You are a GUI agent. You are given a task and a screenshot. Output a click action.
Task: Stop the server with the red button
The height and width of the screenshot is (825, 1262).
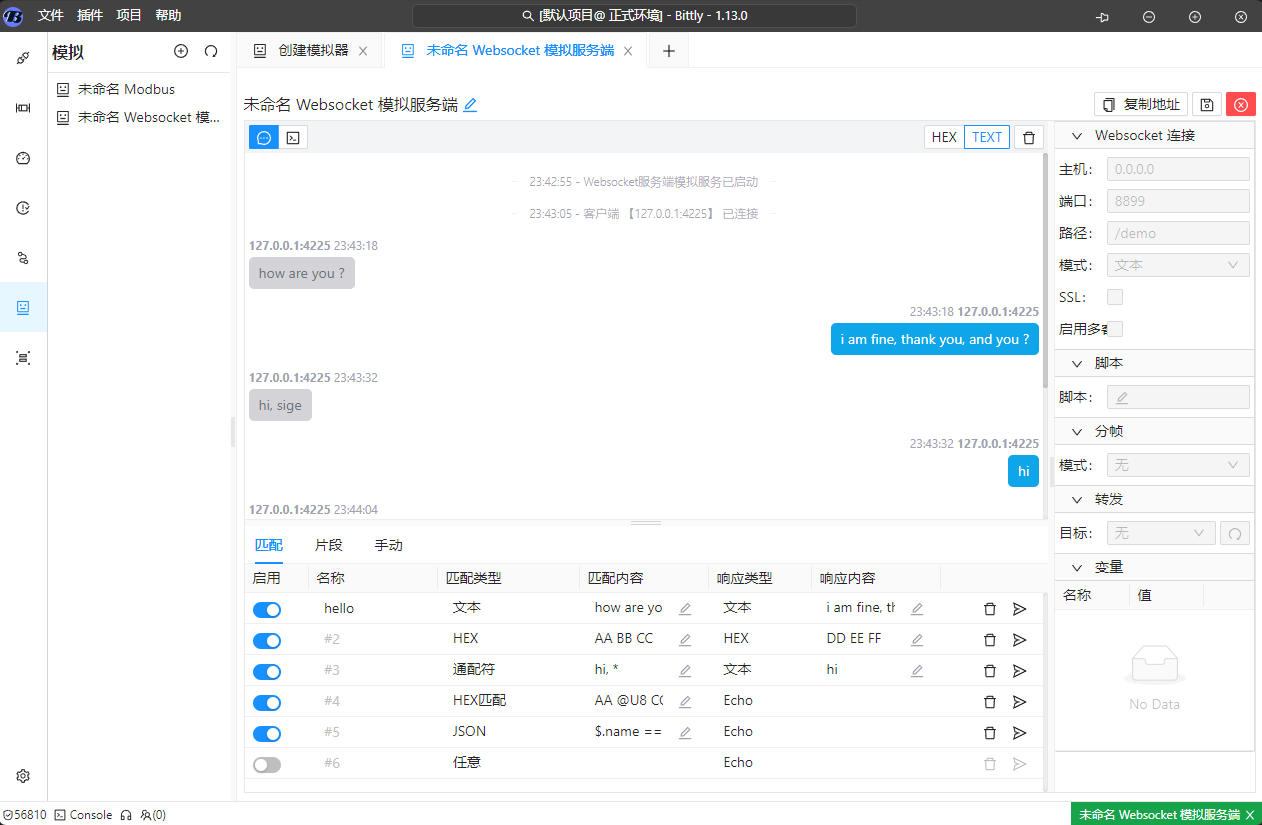click(x=1240, y=104)
